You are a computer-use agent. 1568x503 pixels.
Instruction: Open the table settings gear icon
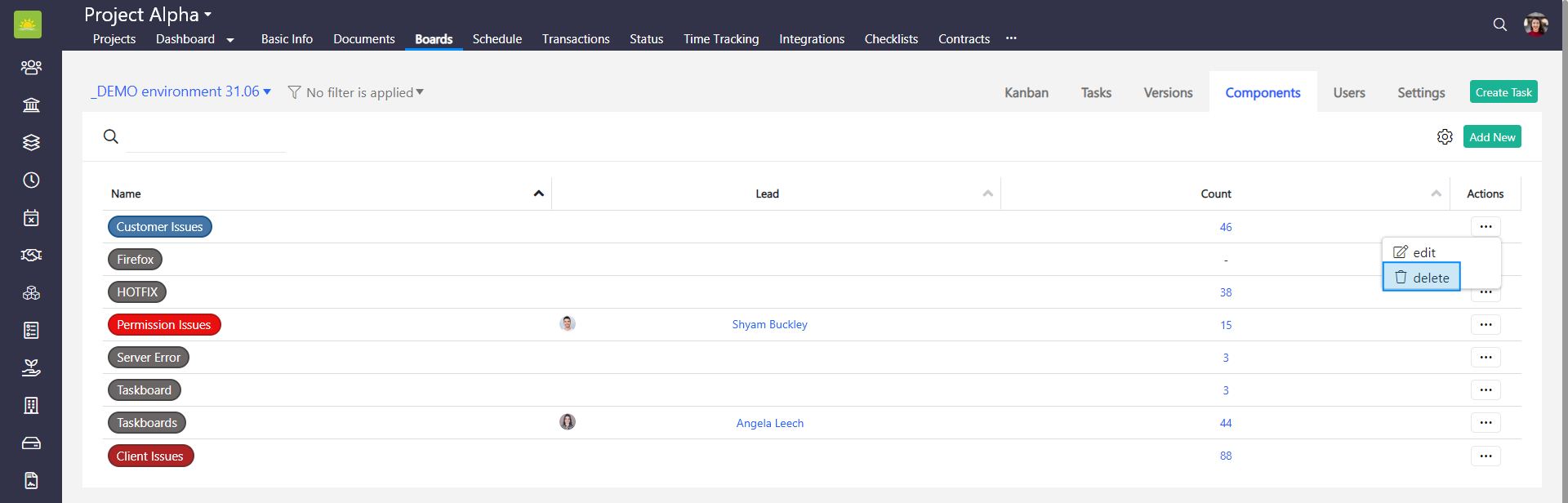[1445, 137]
